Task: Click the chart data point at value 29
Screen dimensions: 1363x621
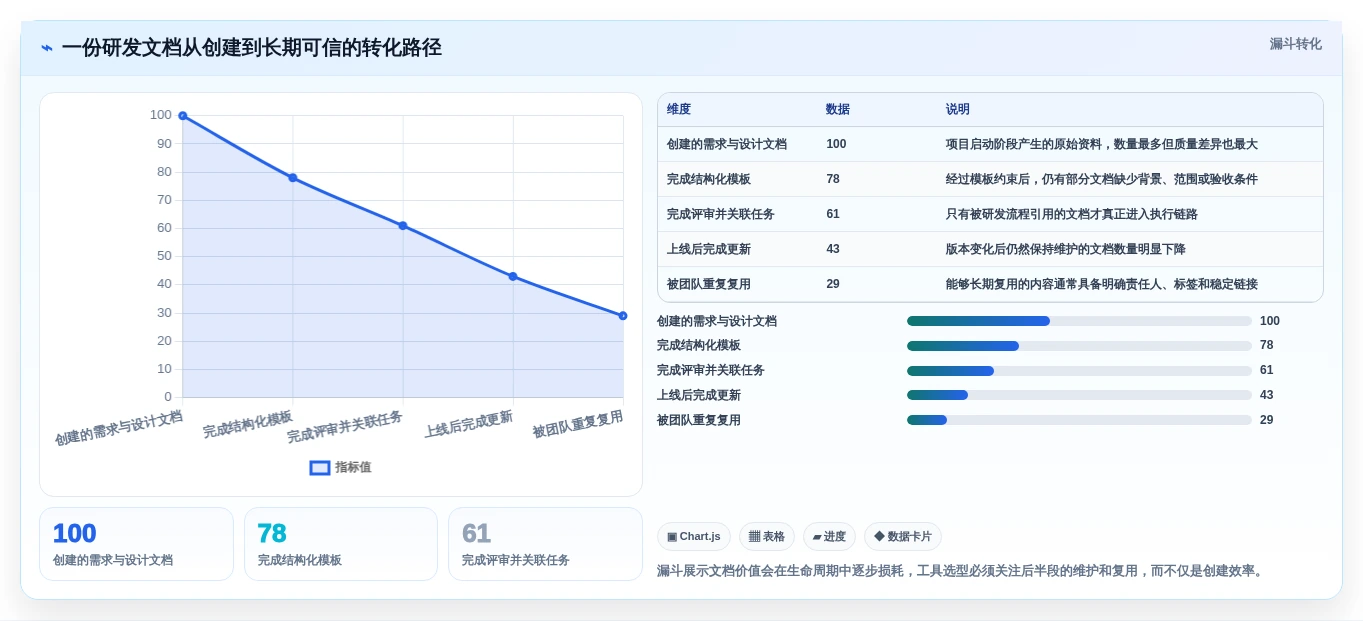Action: (x=623, y=316)
